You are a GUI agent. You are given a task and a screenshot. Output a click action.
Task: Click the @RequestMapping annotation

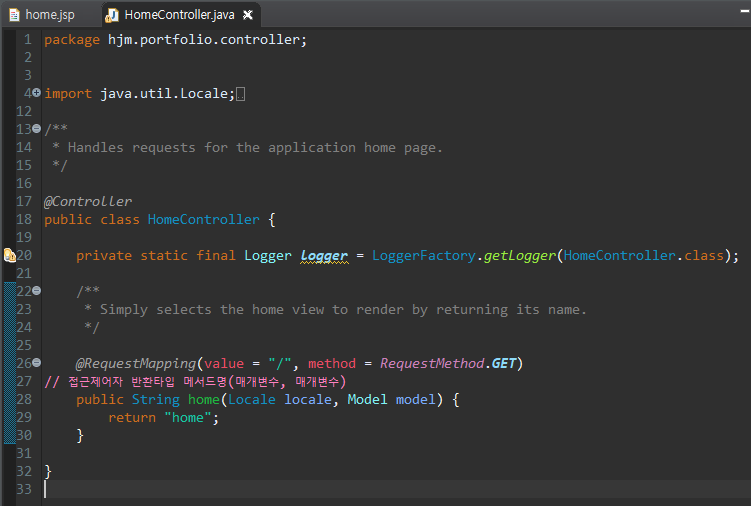[136, 364]
